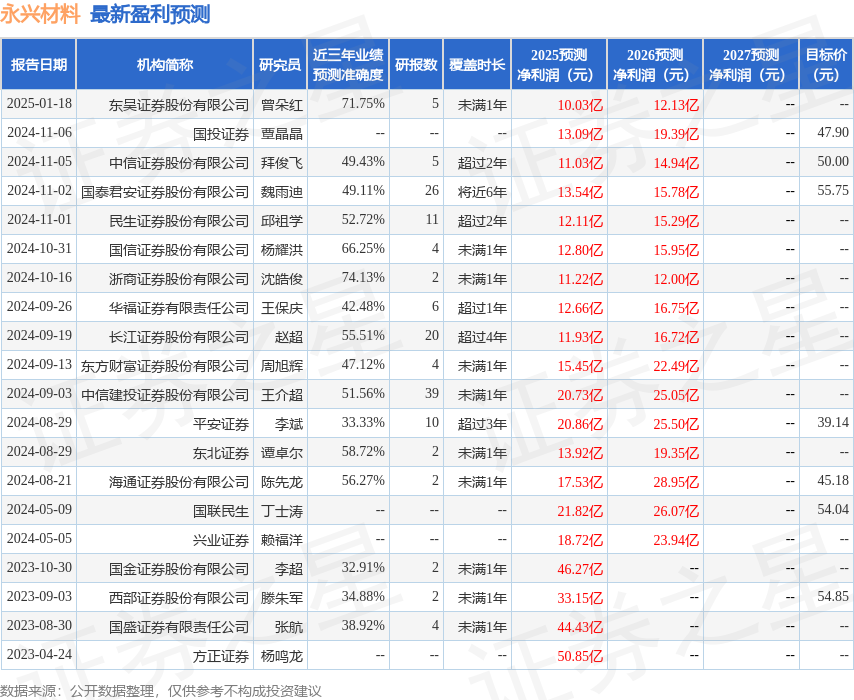
Task: Click target price 55.75
Action: pyautogui.click(x=833, y=190)
